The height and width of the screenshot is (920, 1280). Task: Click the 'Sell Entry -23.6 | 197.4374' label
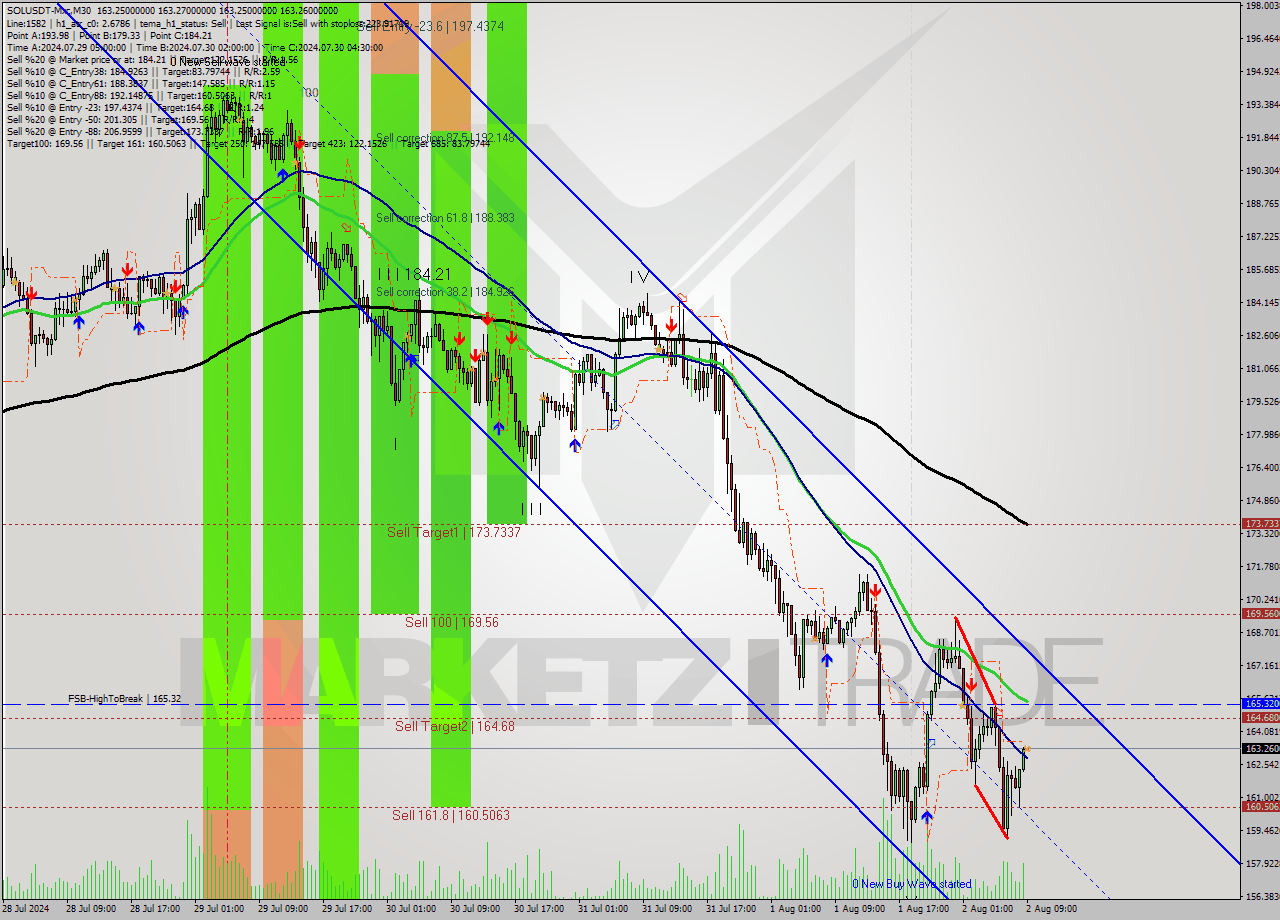tap(430, 27)
